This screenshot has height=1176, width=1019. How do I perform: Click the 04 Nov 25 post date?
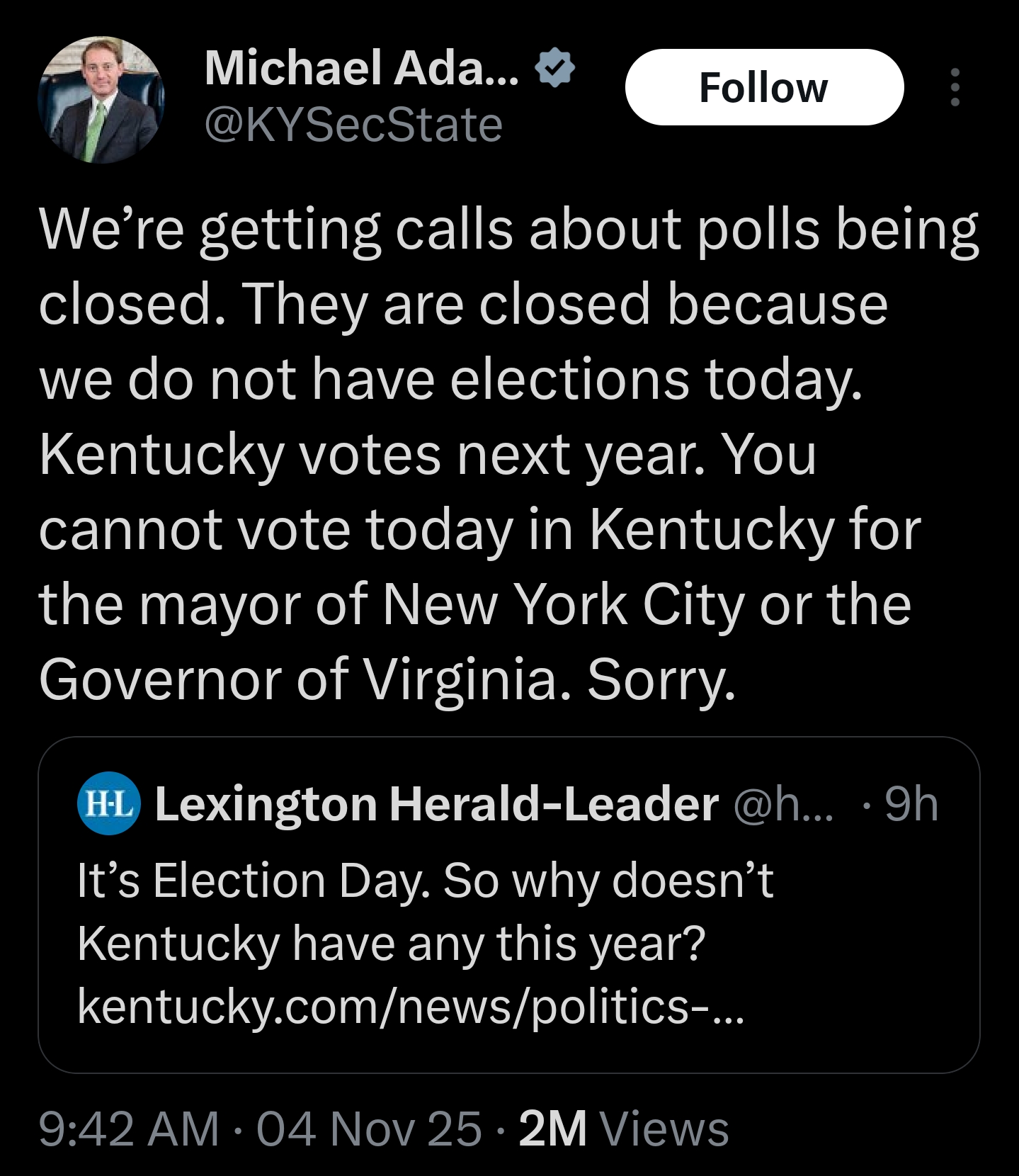pyautogui.click(x=369, y=1128)
